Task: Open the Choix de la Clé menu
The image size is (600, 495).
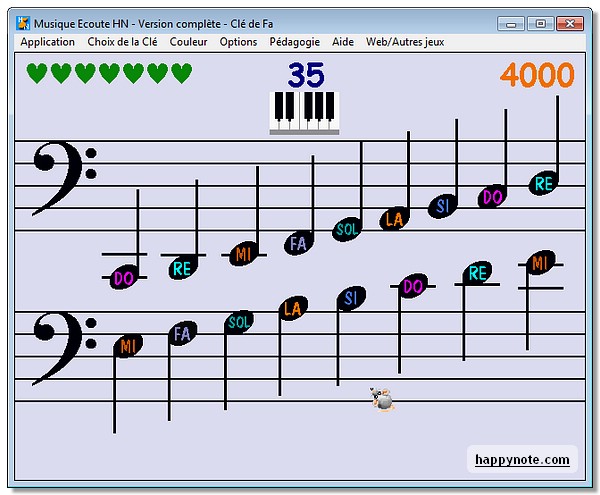Action: [x=122, y=42]
